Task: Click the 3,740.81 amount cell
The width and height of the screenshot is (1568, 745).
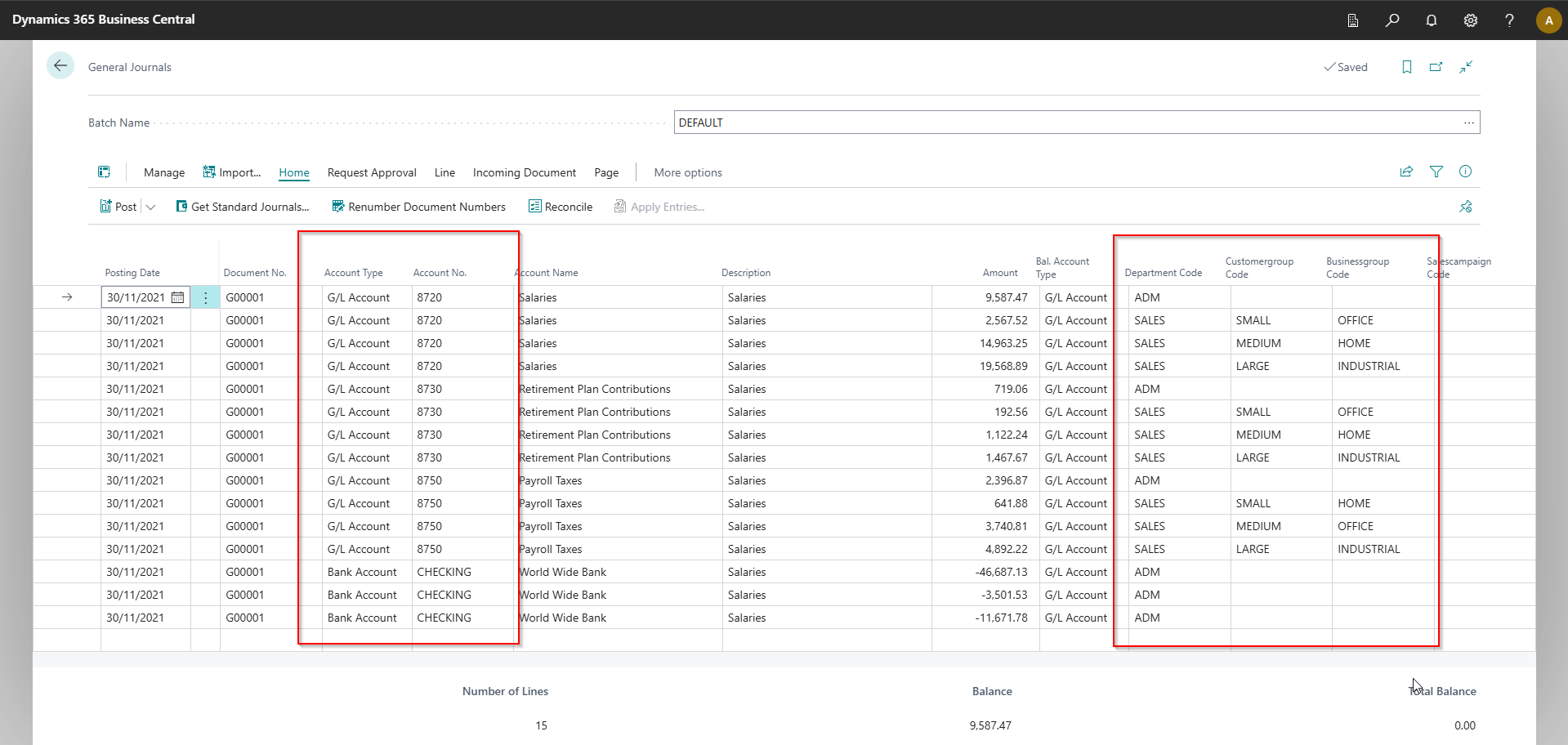Action: [985, 526]
